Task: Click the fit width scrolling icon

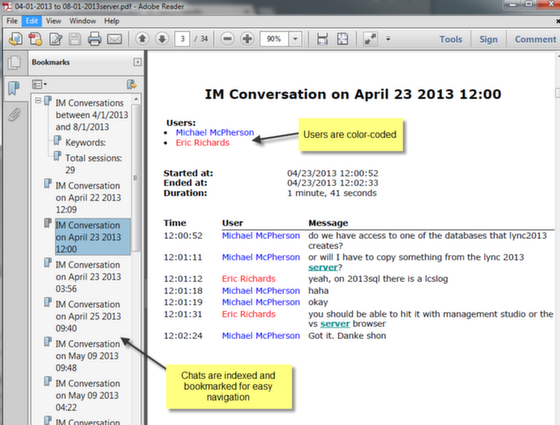Action: click(x=322, y=39)
